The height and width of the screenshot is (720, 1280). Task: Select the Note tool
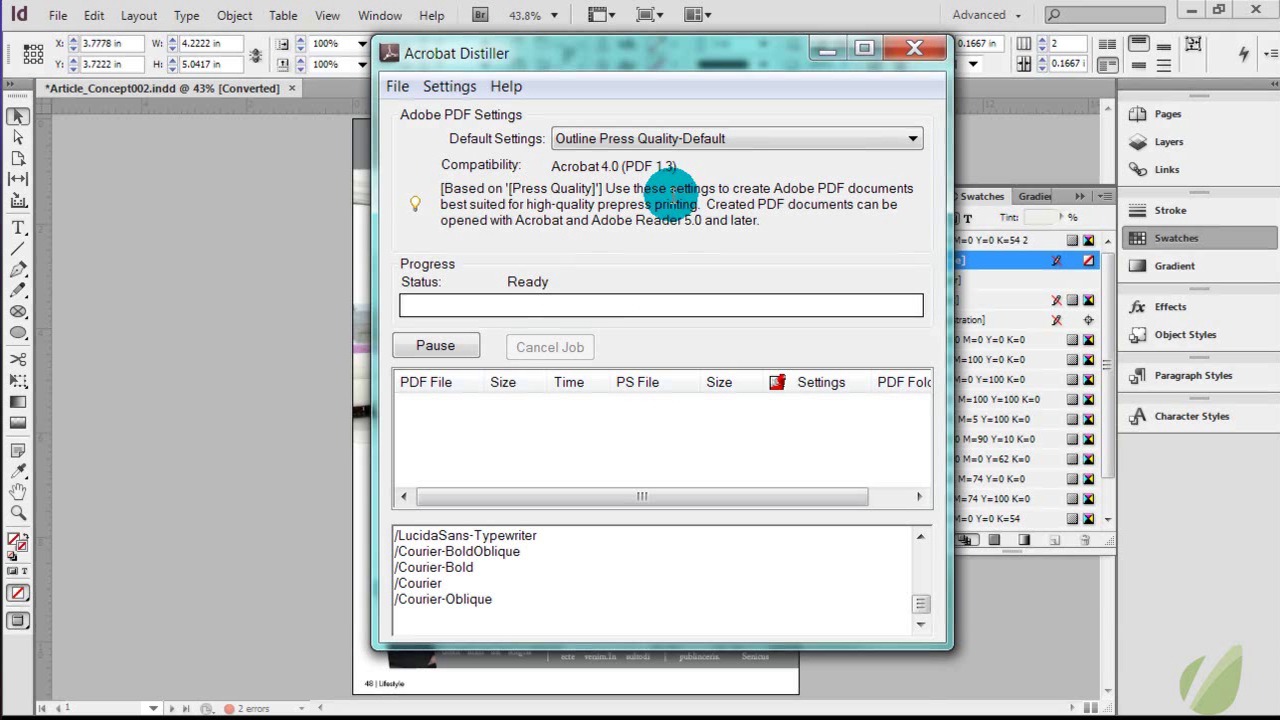coord(18,451)
